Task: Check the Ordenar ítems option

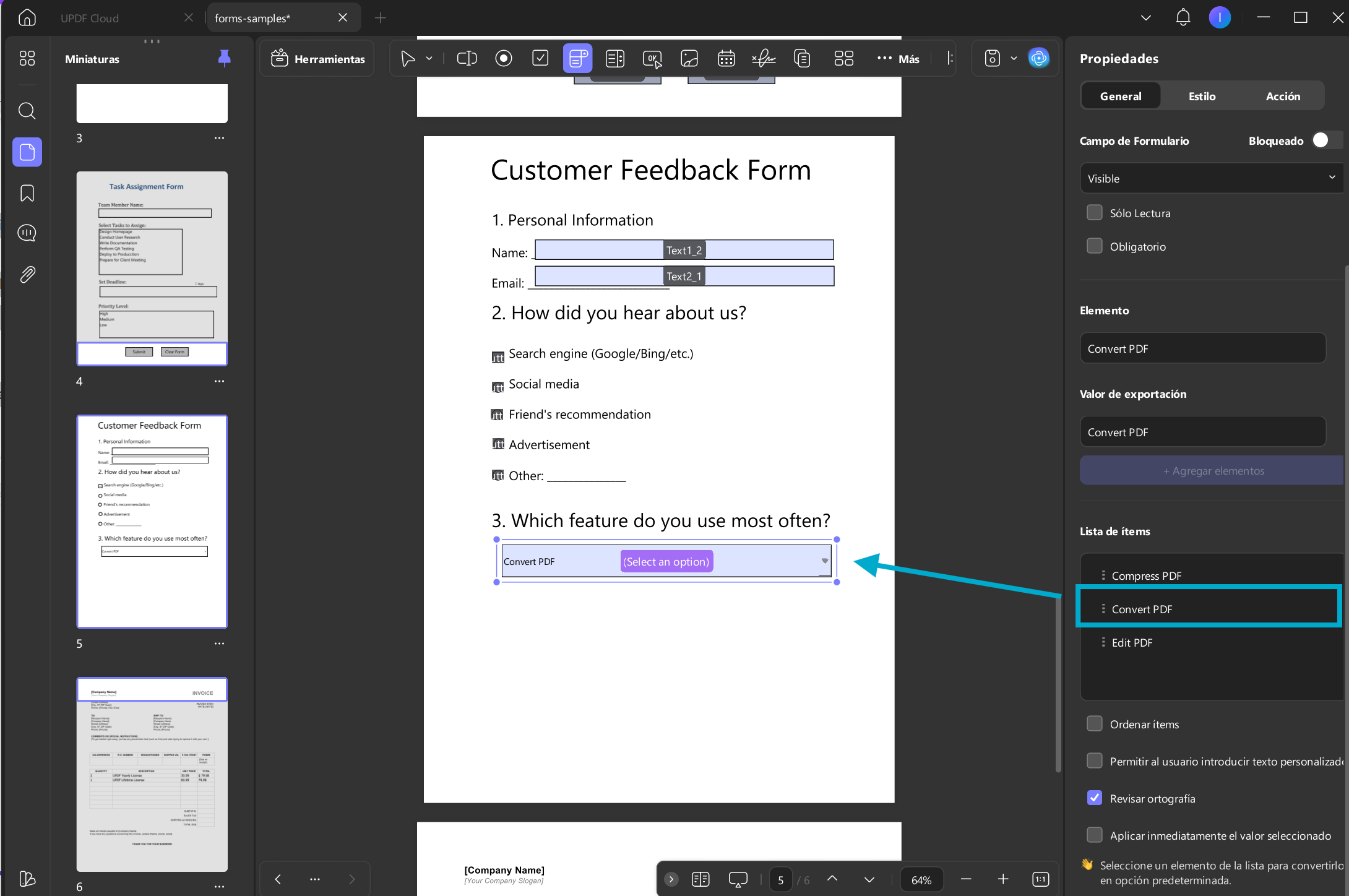Action: [x=1095, y=724]
